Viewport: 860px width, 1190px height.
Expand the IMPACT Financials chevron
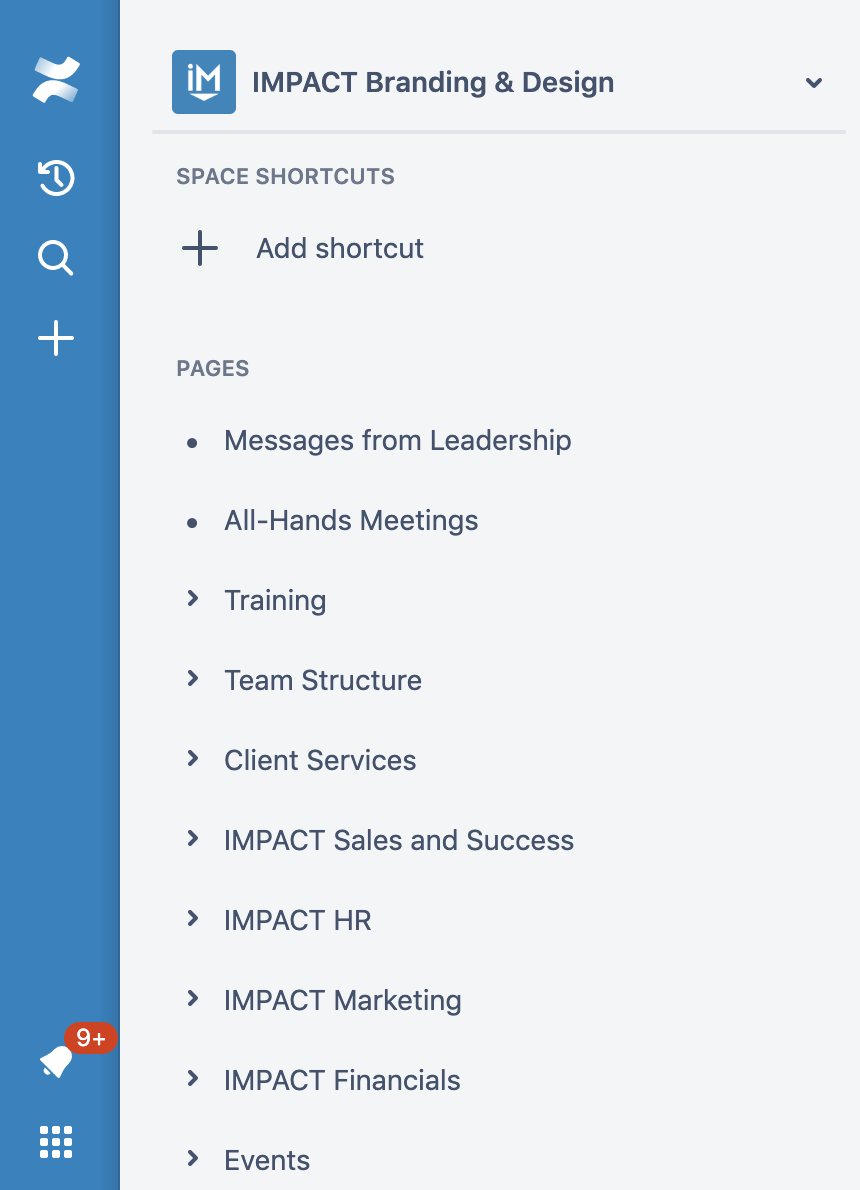click(x=193, y=1079)
